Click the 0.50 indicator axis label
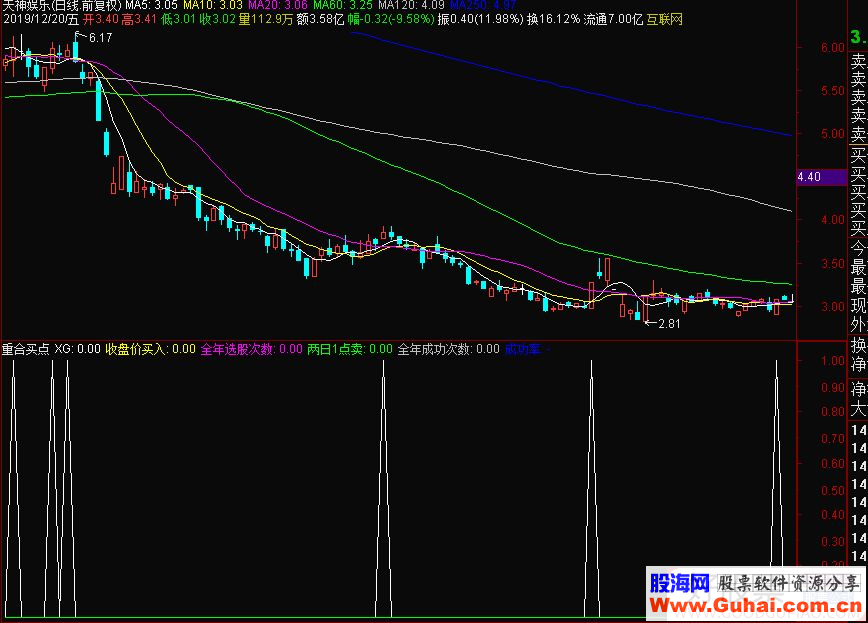Screen dimensions: 868x623 point(833,490)
